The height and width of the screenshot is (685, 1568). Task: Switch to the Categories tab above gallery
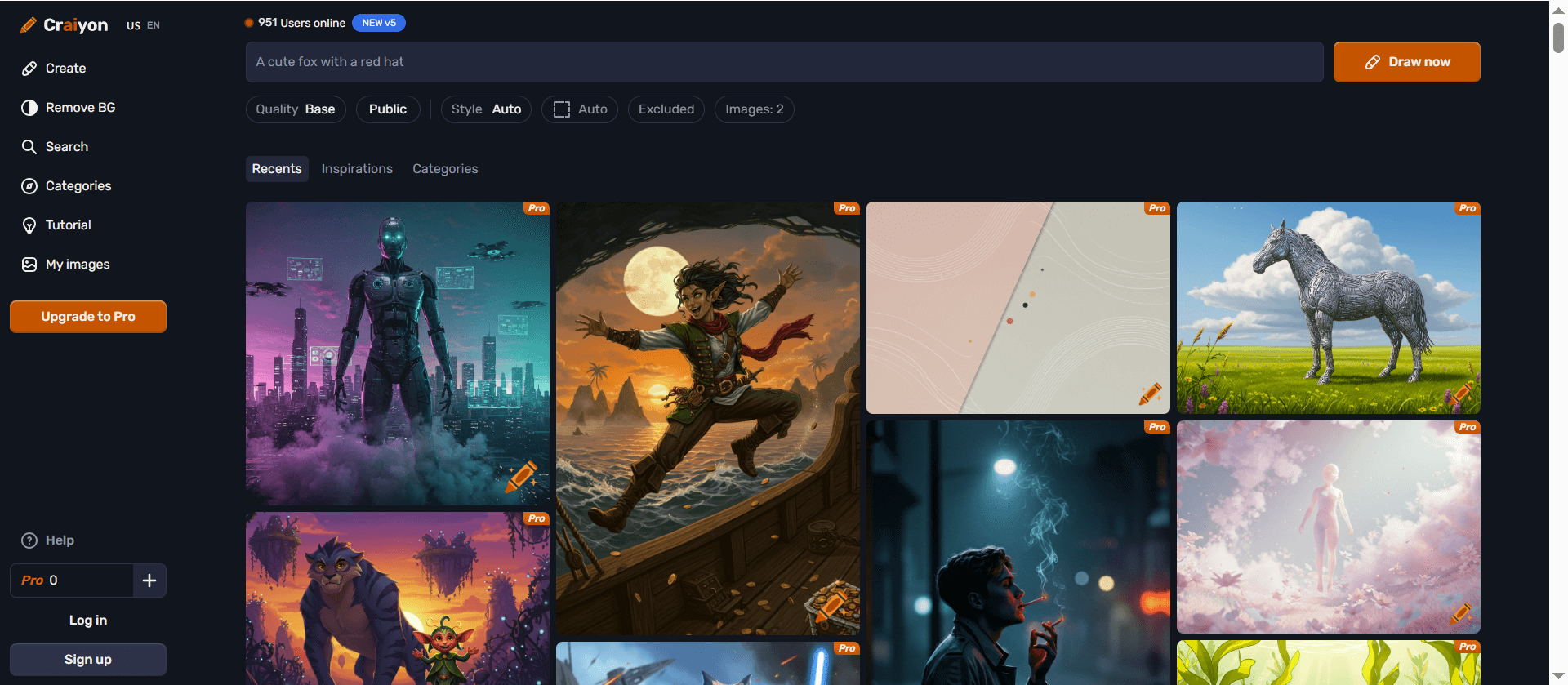(445, 169)
